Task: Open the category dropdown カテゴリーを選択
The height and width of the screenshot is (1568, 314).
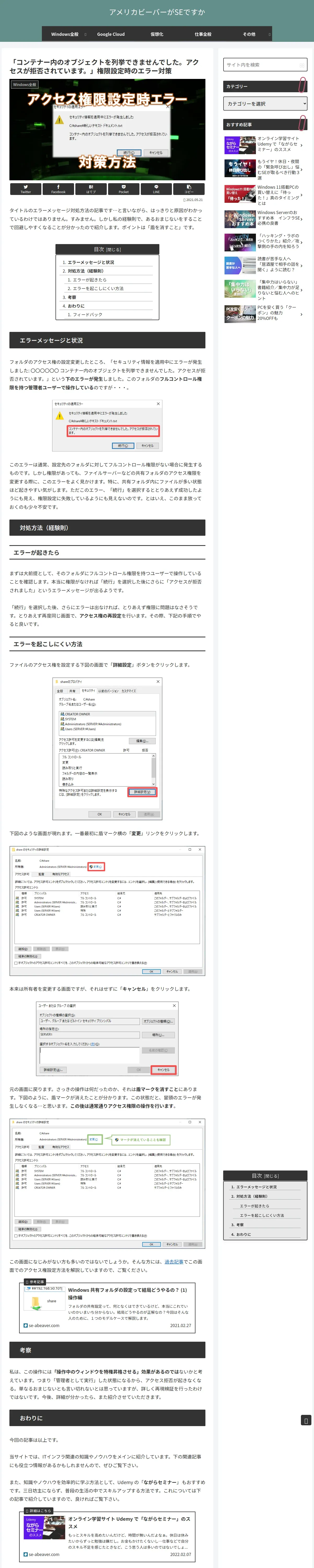Action: [x=265, y=103]
